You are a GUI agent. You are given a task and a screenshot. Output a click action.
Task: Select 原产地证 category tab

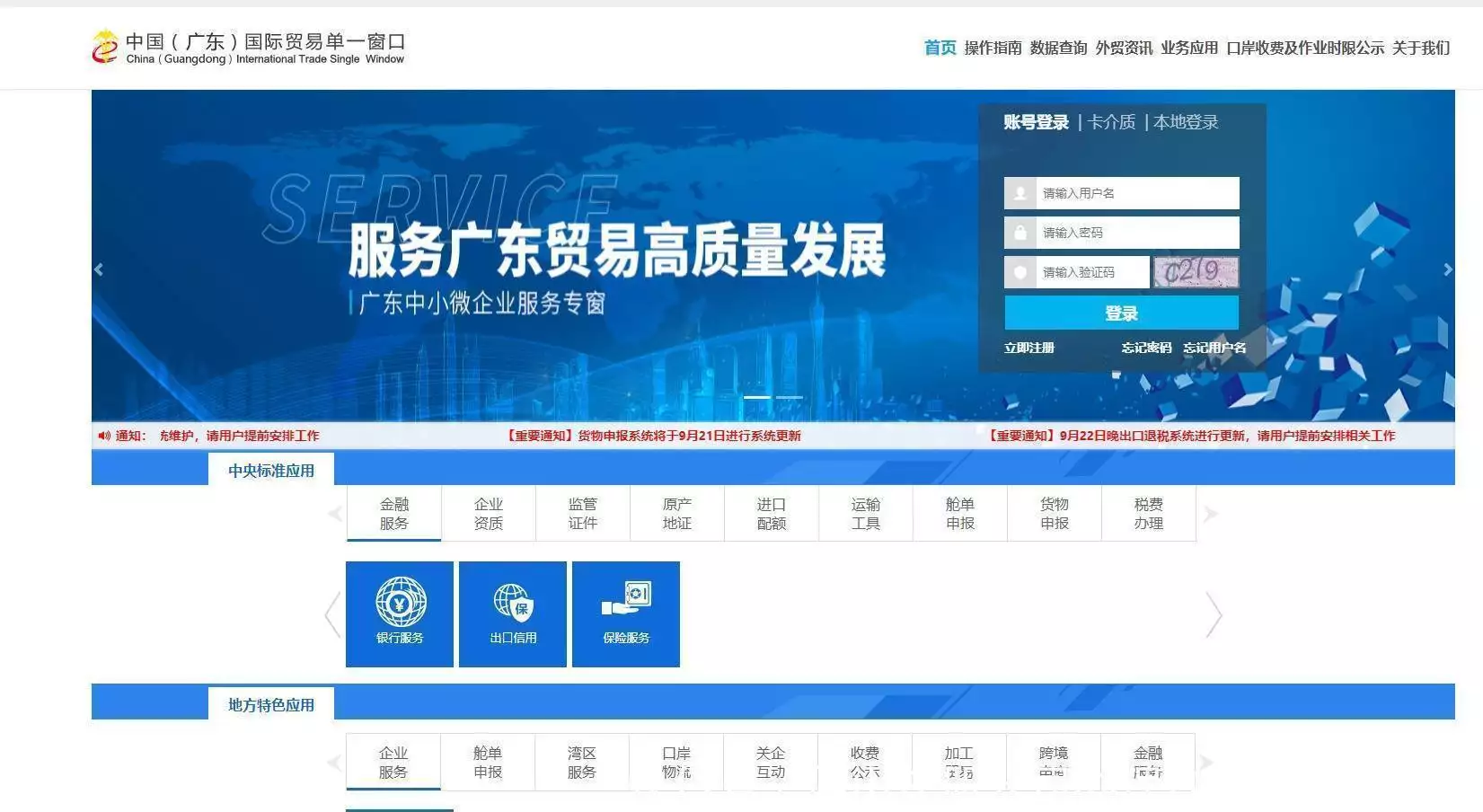pyautogui.click(x=677, y=514)
